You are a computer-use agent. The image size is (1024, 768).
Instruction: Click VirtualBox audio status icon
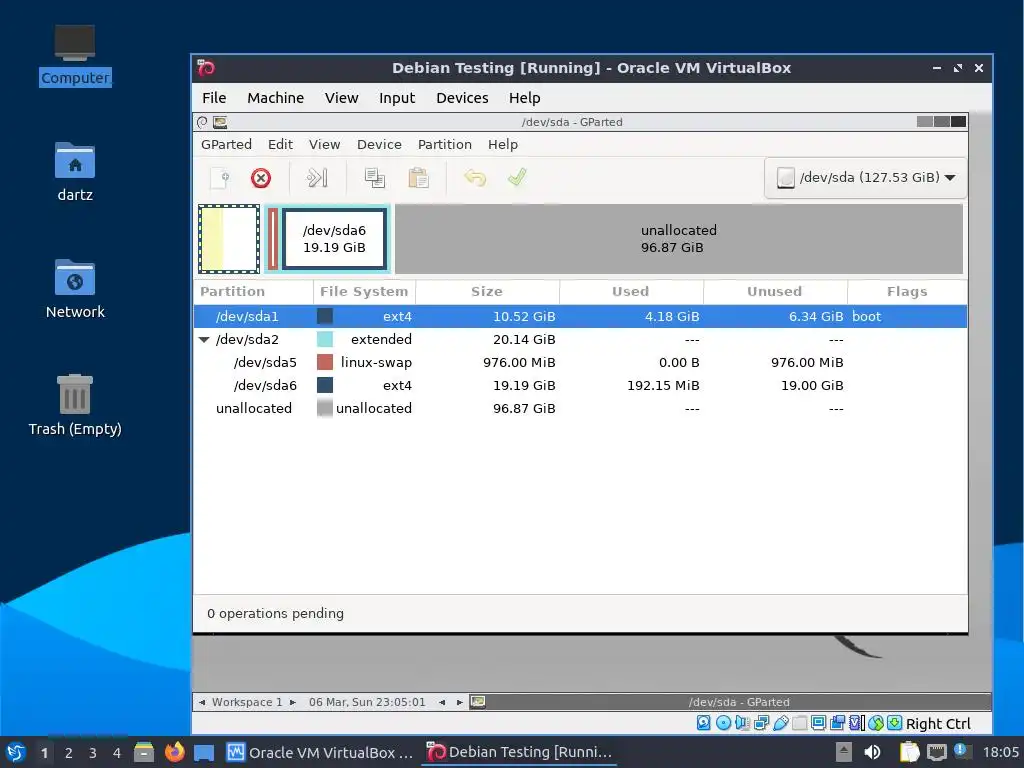[742, 723]
